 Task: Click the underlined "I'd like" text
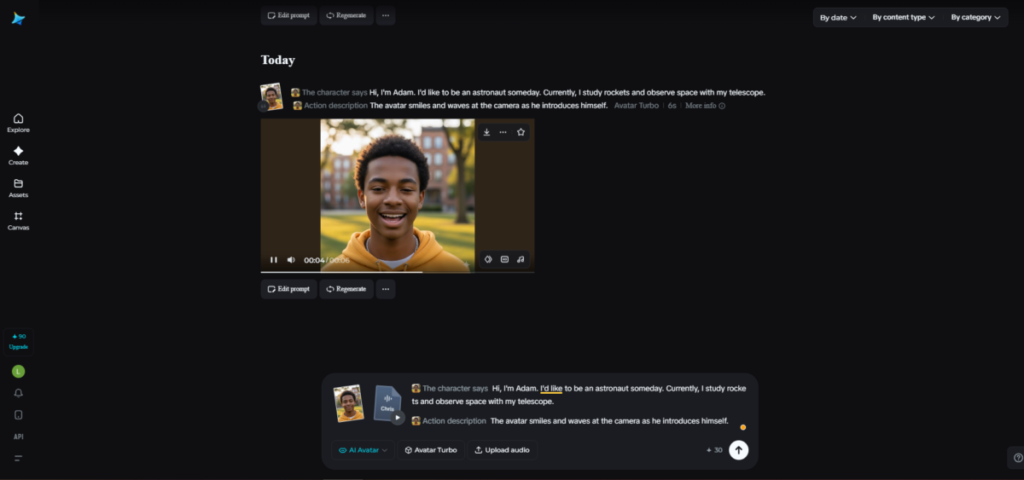(551, 389)
